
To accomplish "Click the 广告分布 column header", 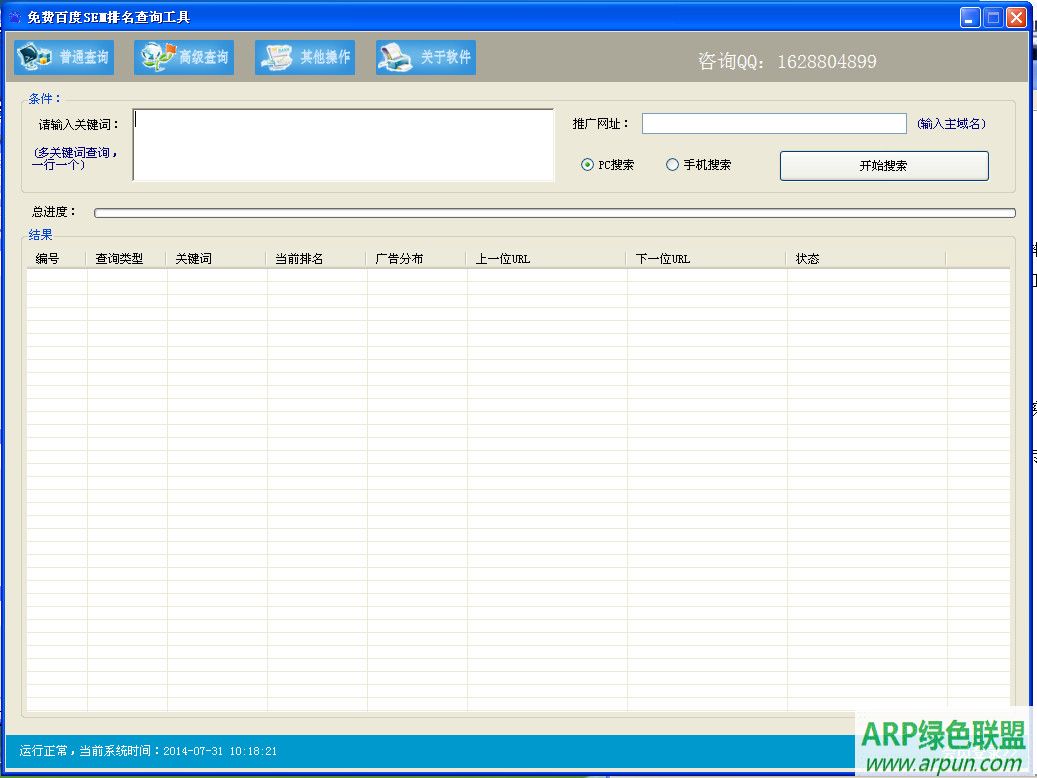I will (x=416, y=259).
